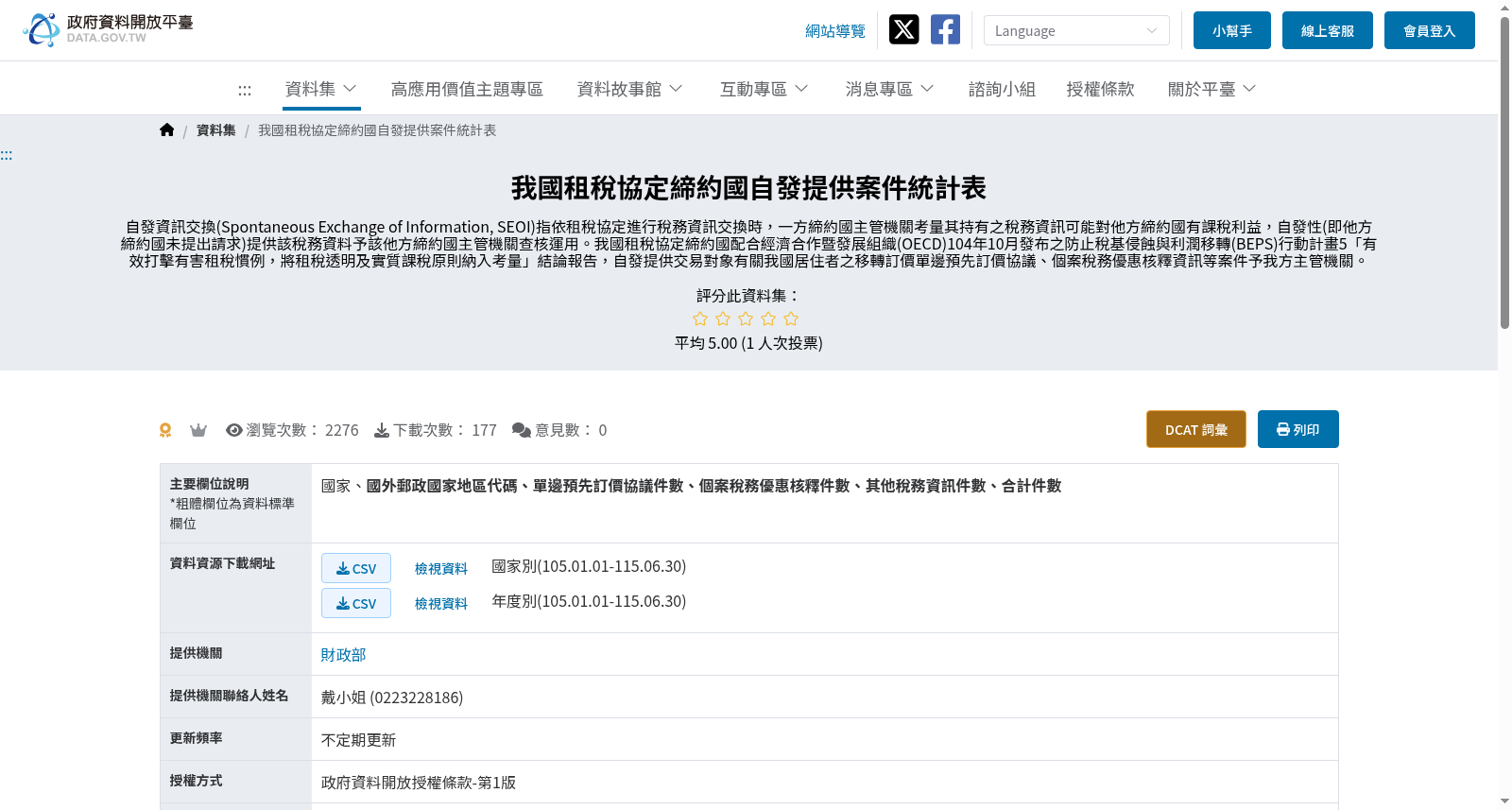The image size is (1512, 810).
Task: Click the page vertical scrollbar thumb
Action: tap(1504, 172)
